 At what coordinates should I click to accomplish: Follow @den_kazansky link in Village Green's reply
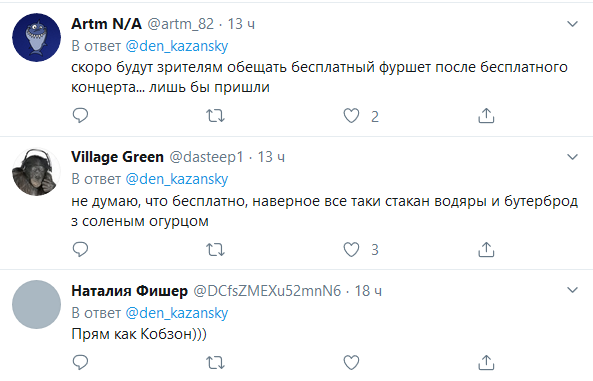[177, 179]
